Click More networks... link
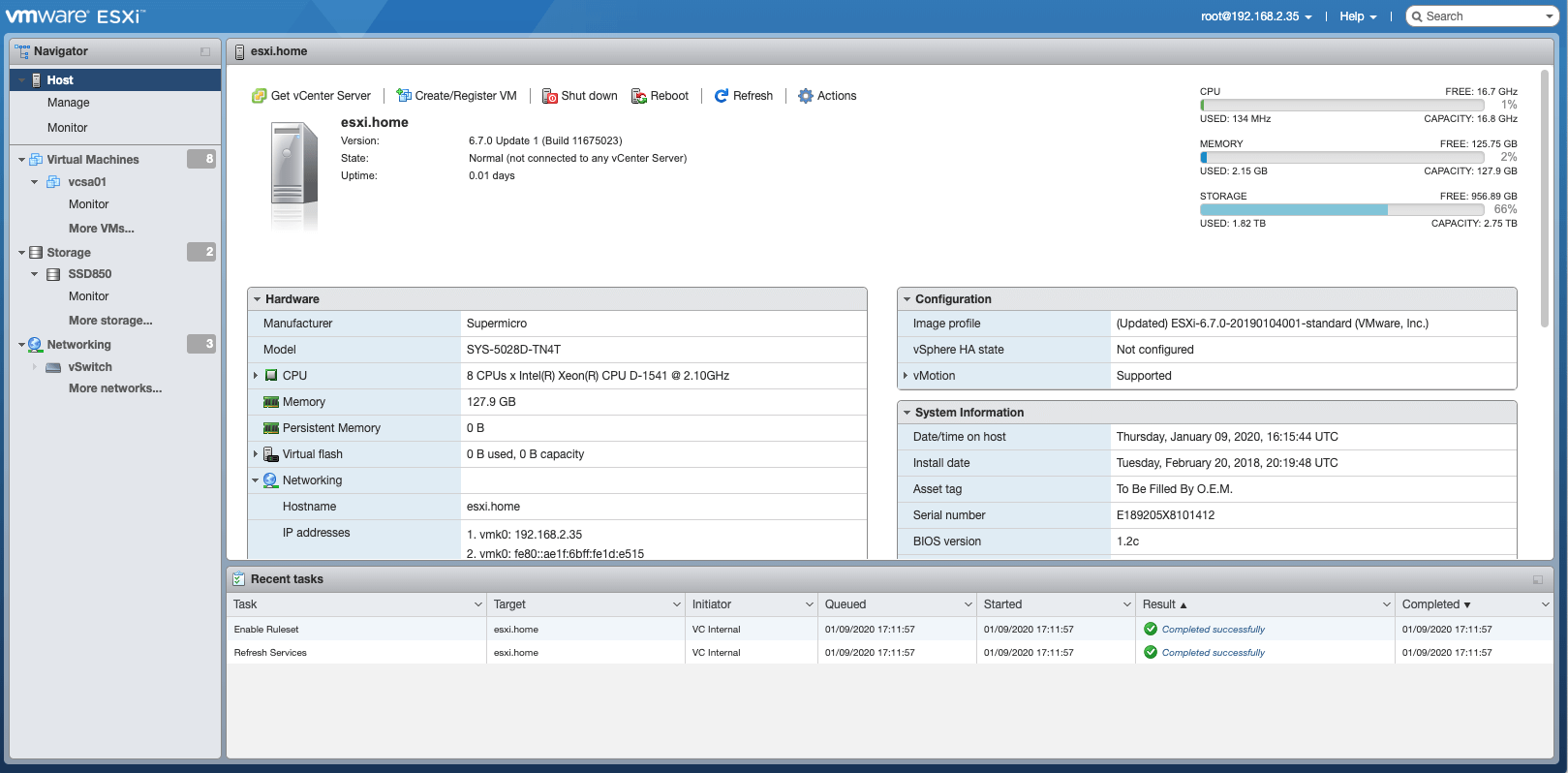Viewport: 1568px width, 773px height. tap(115, 388)
